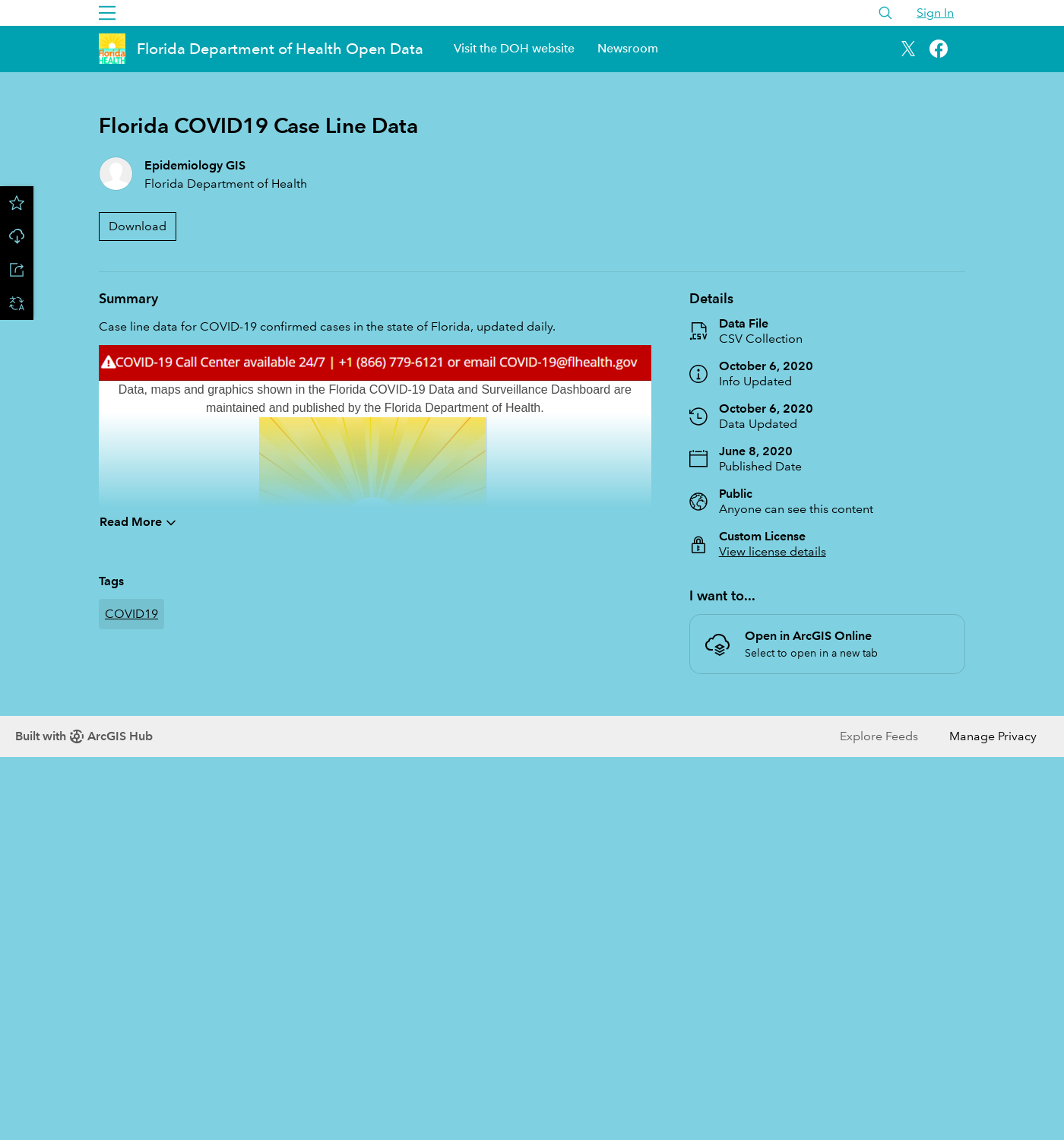The height and width of the screenshot is (1140, 1064).
Task: Click Explore Feeds in the footer
Action: pos(879,736)
